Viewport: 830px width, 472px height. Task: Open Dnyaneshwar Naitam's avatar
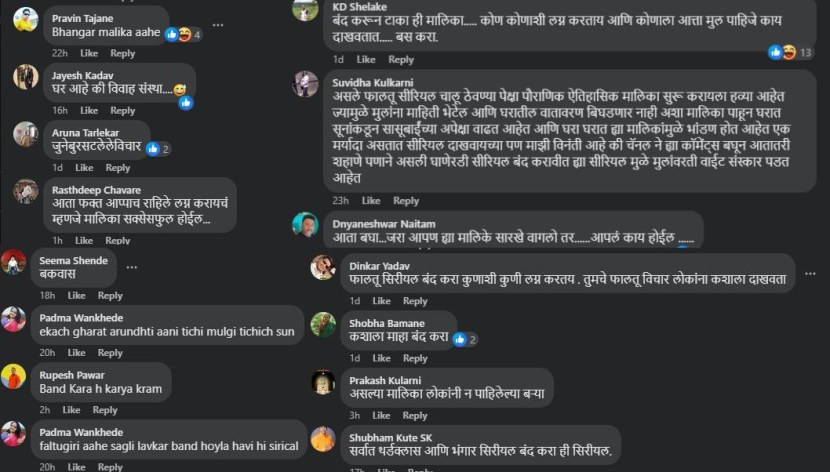point(305,225)
